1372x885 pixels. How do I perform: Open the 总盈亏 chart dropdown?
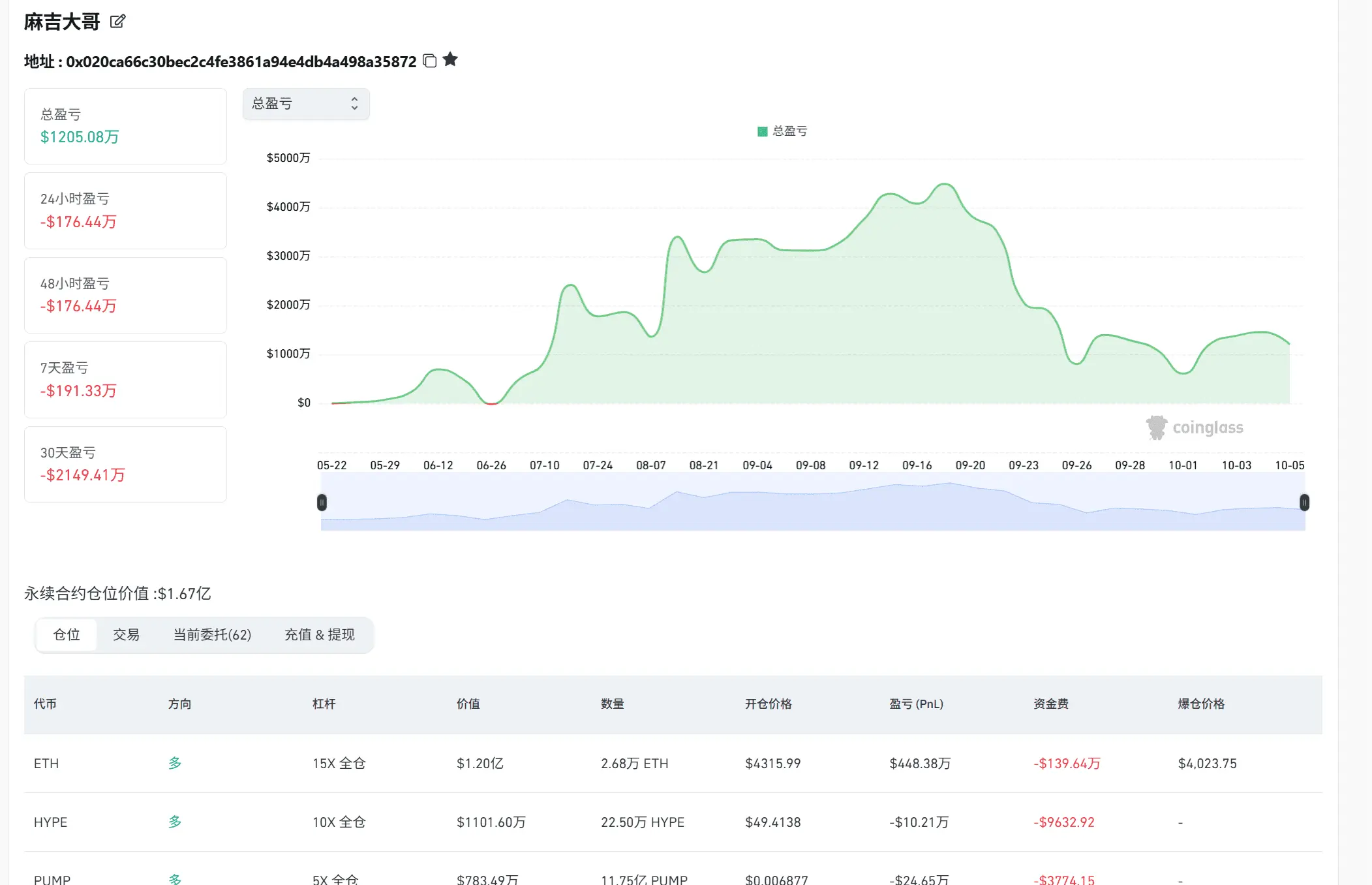pyautogui.click(x=306, y=104)
